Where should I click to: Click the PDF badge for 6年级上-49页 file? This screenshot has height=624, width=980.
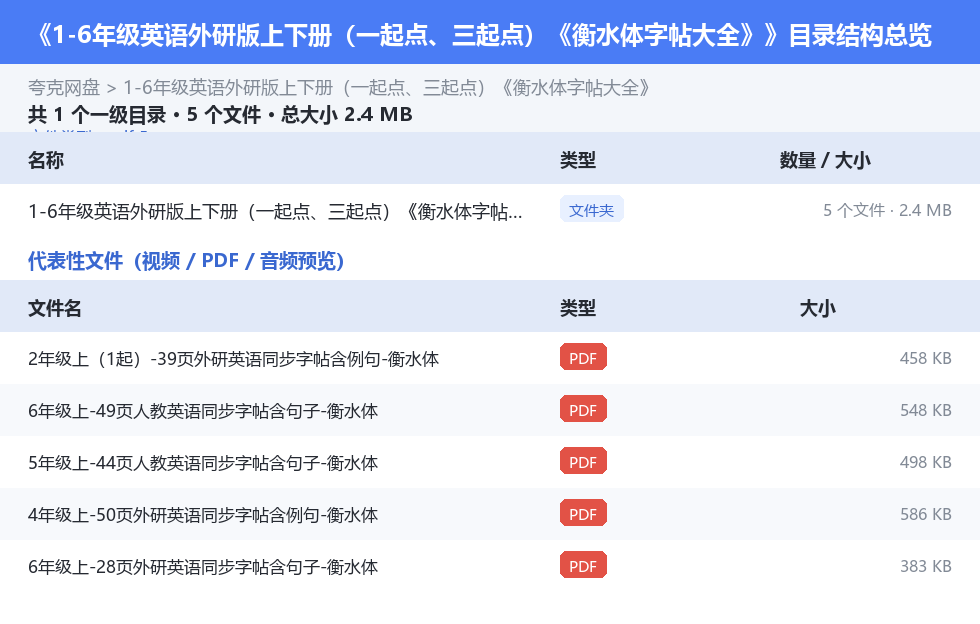point(583,409)
